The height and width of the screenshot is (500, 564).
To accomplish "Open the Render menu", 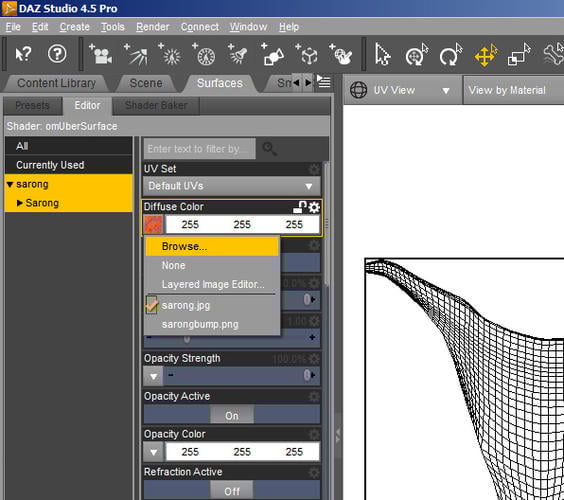I will point(153,27).
